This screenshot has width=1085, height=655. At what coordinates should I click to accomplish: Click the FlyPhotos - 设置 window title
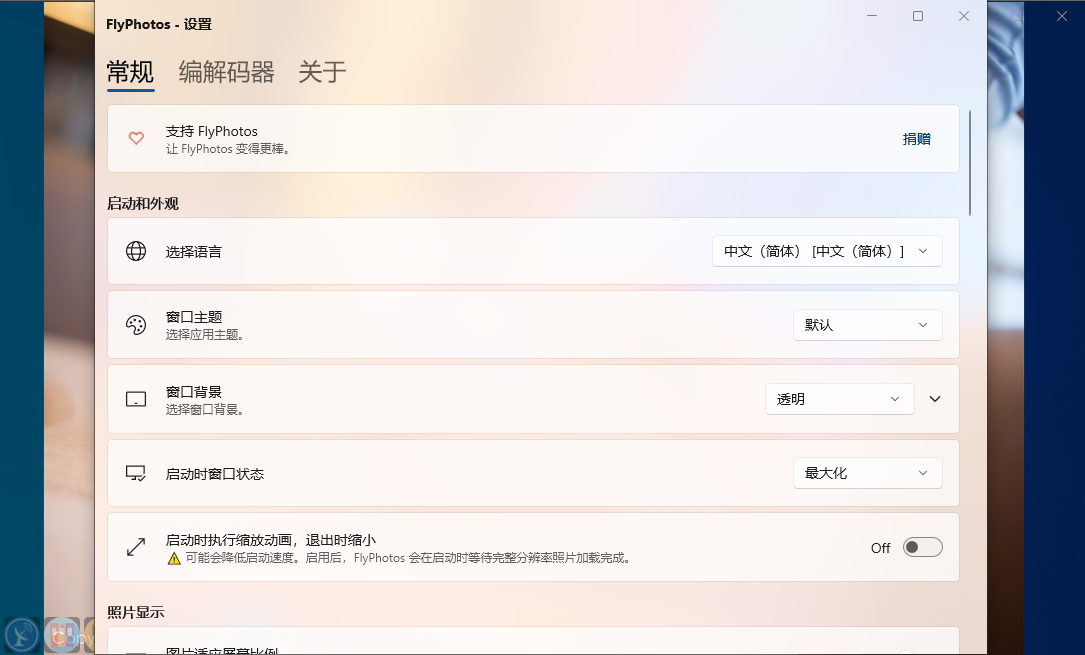(x=158, y=24)
